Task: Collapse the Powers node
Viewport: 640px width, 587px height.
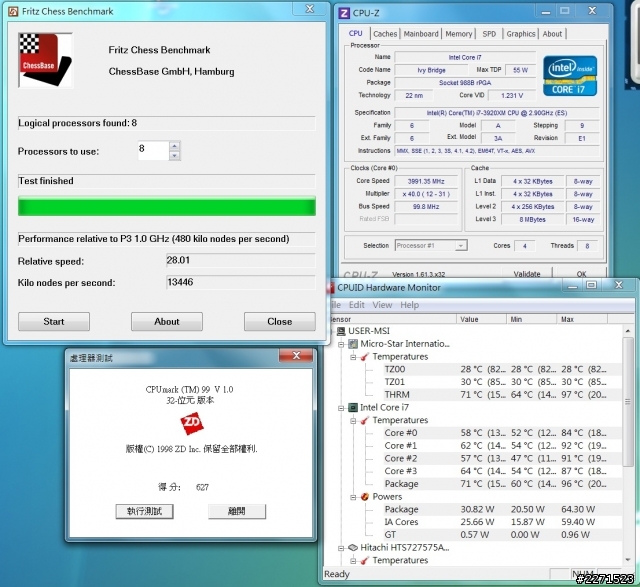Action: [353, 497]
